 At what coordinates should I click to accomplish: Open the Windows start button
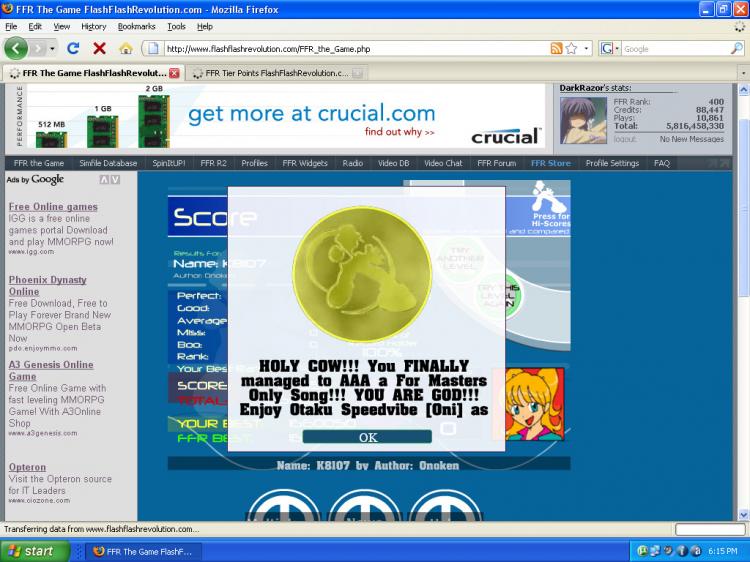[x=35, y=551]
